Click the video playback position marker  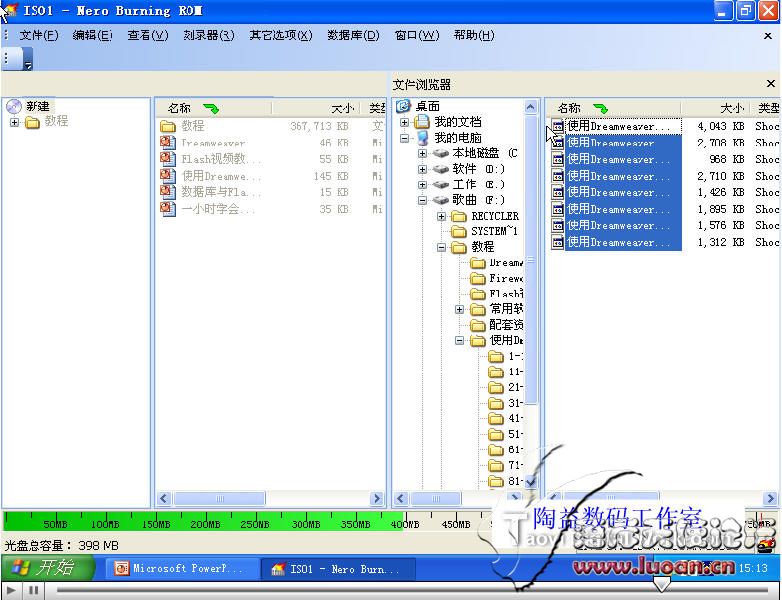pos(662,584)
